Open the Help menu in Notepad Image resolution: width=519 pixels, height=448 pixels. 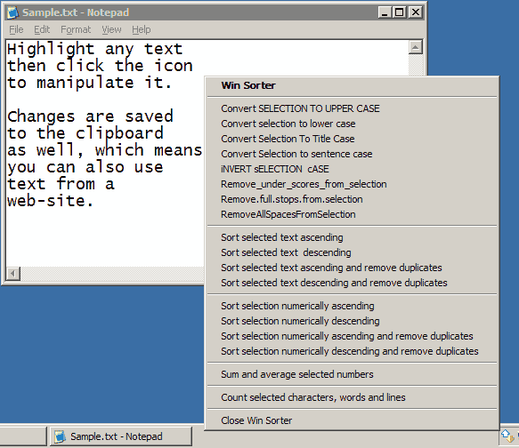tap(141, 30)
